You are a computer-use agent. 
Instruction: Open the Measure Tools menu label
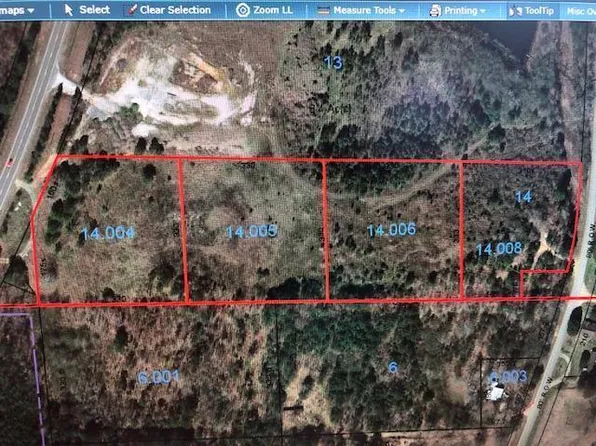point(365,11)
